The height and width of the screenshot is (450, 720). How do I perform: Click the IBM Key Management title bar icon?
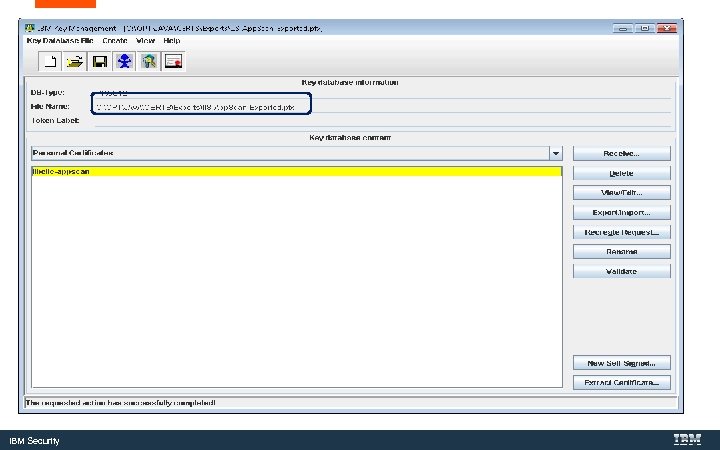30,28
